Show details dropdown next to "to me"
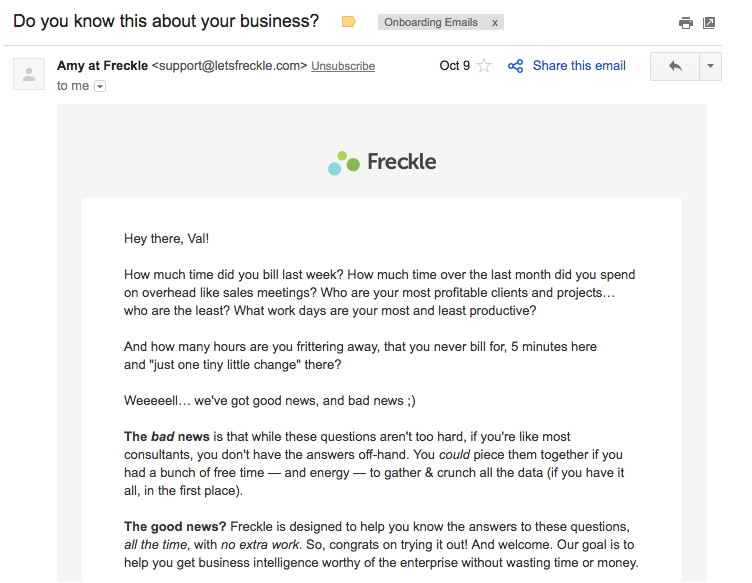 99,87
